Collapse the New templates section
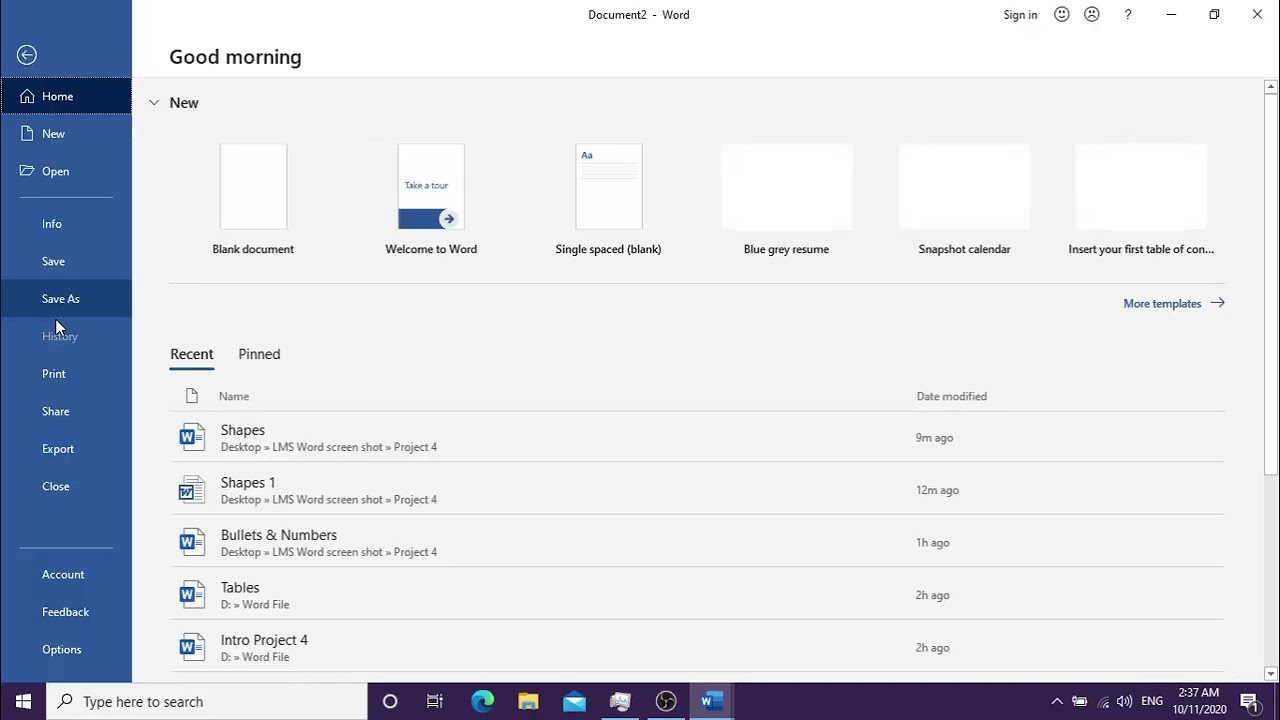This screenshot has width=1280, height=720. click(154, 103)
